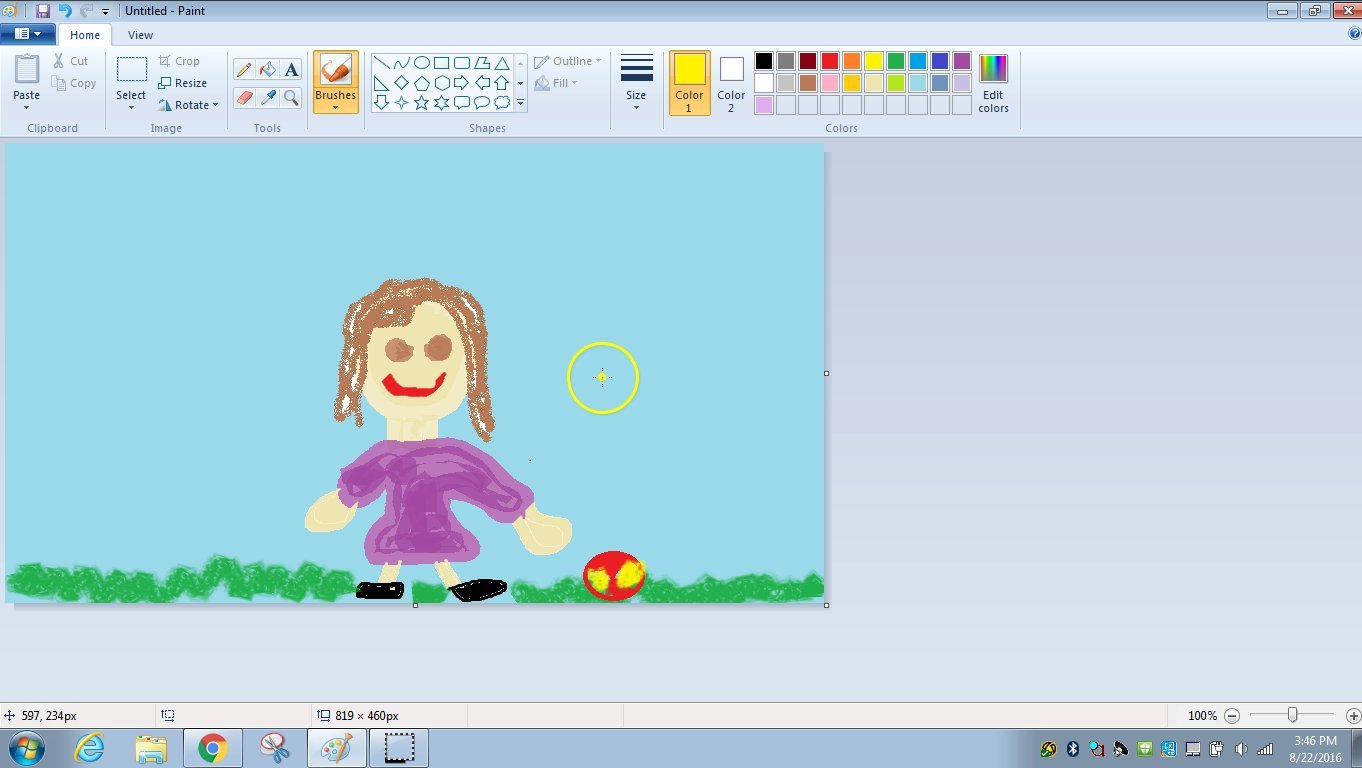Switch to the View tab
This screenshot has width=1362, height=768.
coord(140,34)
